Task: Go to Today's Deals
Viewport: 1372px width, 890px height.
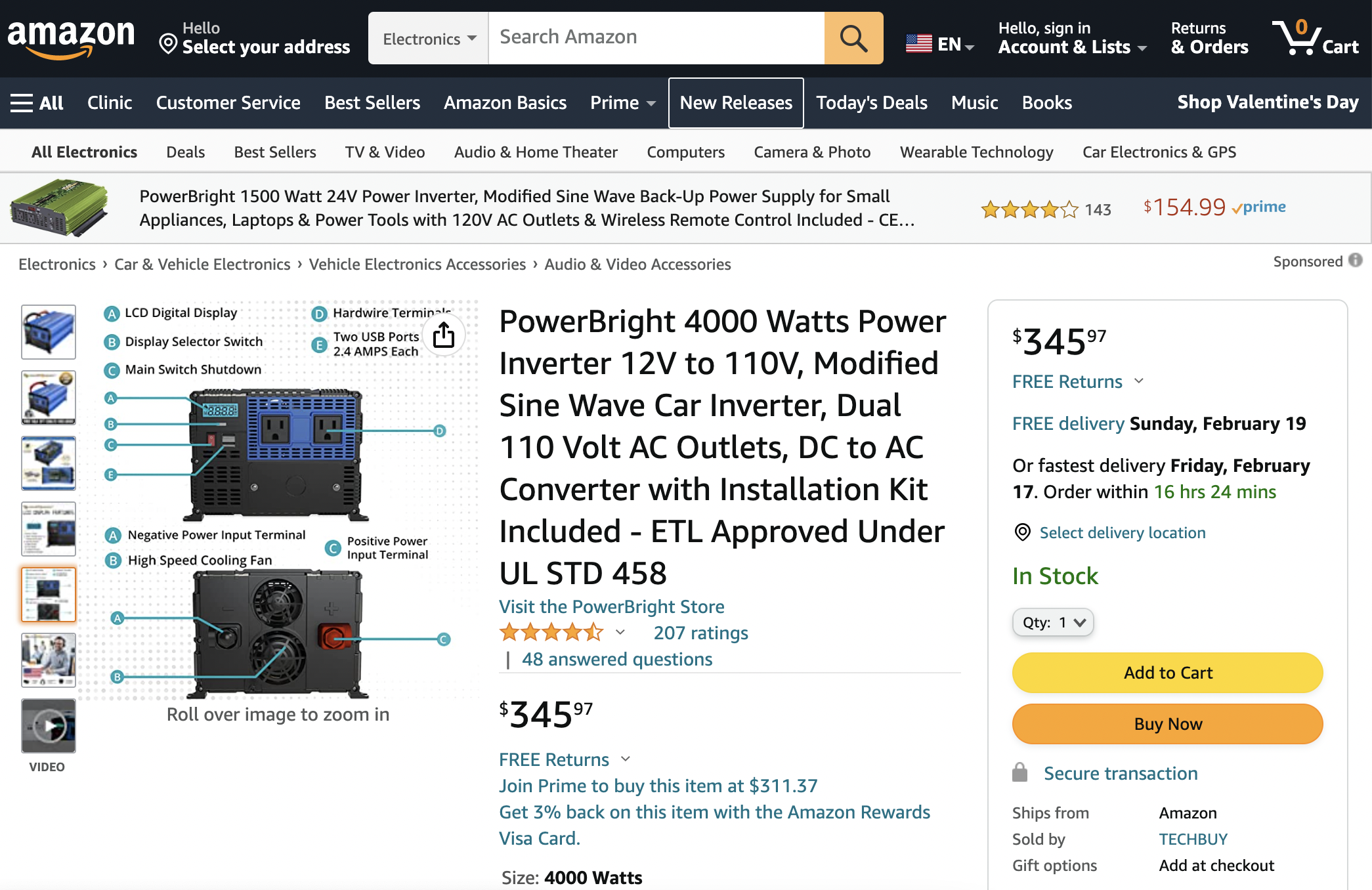Action: [871, 103]
